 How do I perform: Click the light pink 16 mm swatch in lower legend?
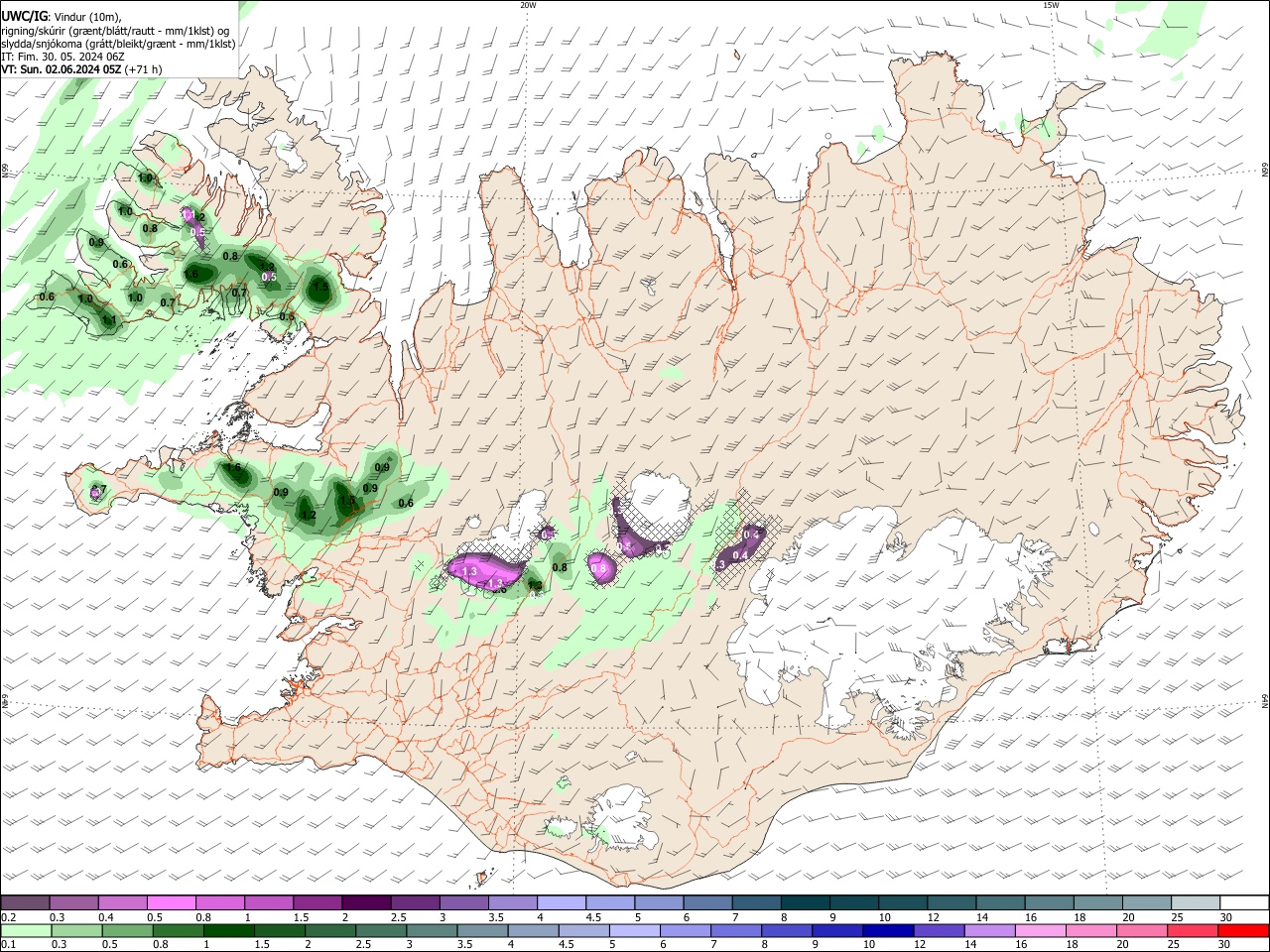coord(1040,930)
